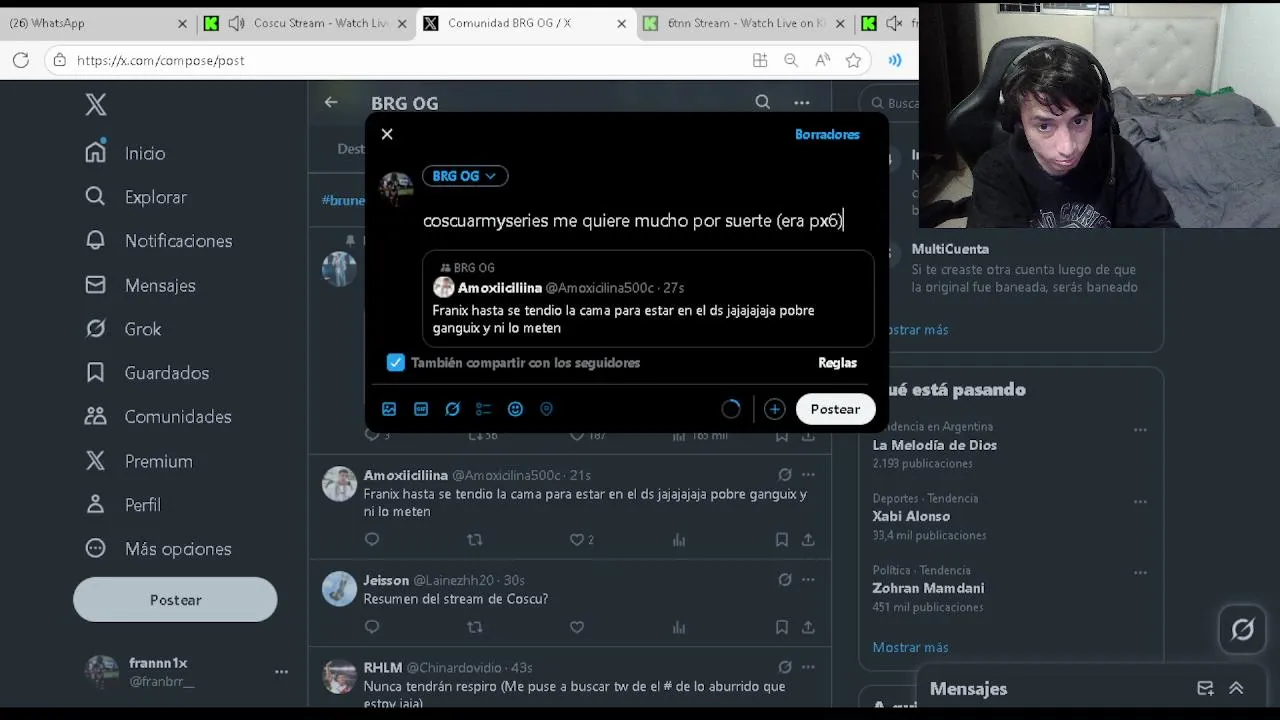Reply to Jeisson's post

point(372,627)
